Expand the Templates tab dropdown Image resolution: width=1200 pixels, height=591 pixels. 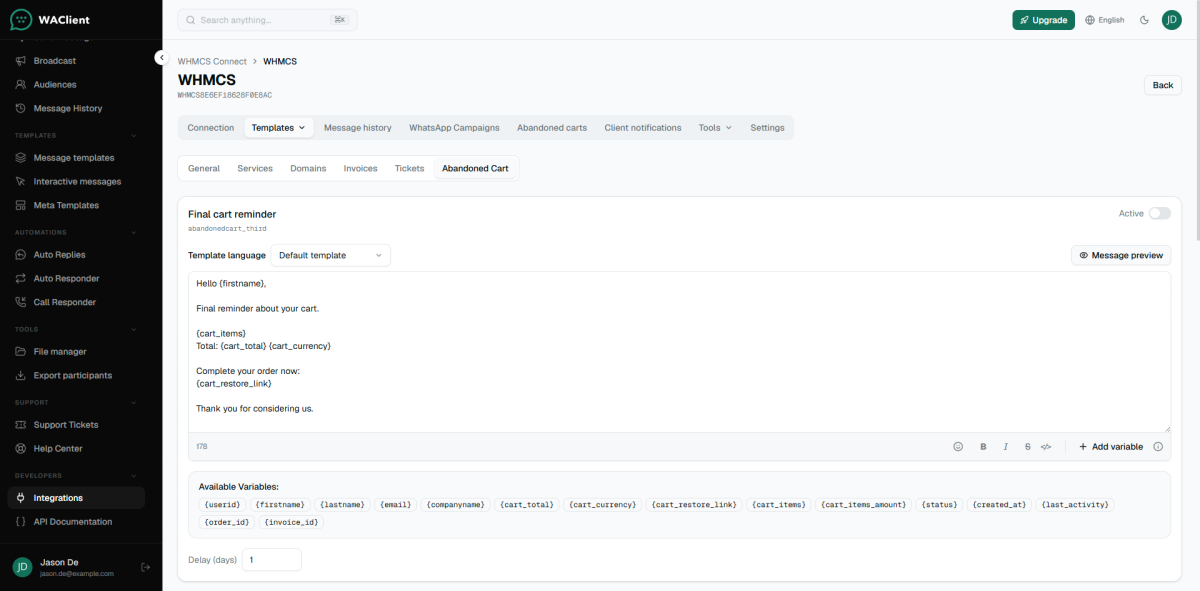click(x=279, y=128)
